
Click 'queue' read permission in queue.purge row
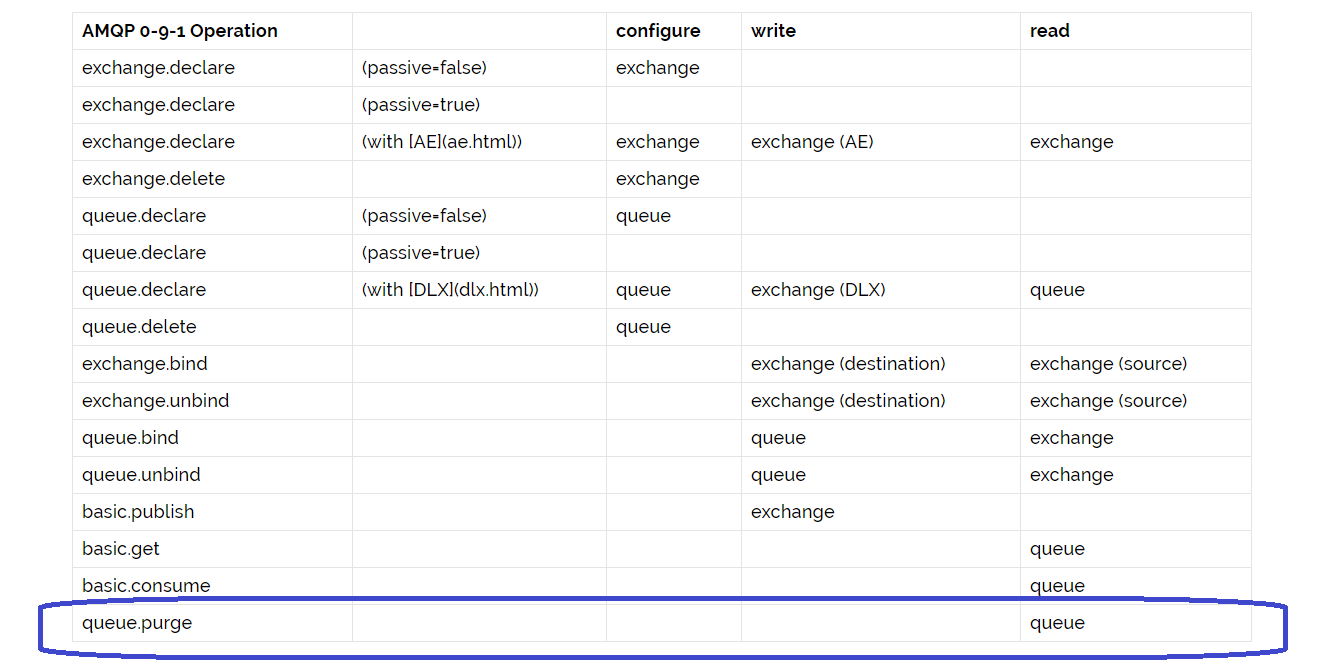click(x=1057, y=623)
